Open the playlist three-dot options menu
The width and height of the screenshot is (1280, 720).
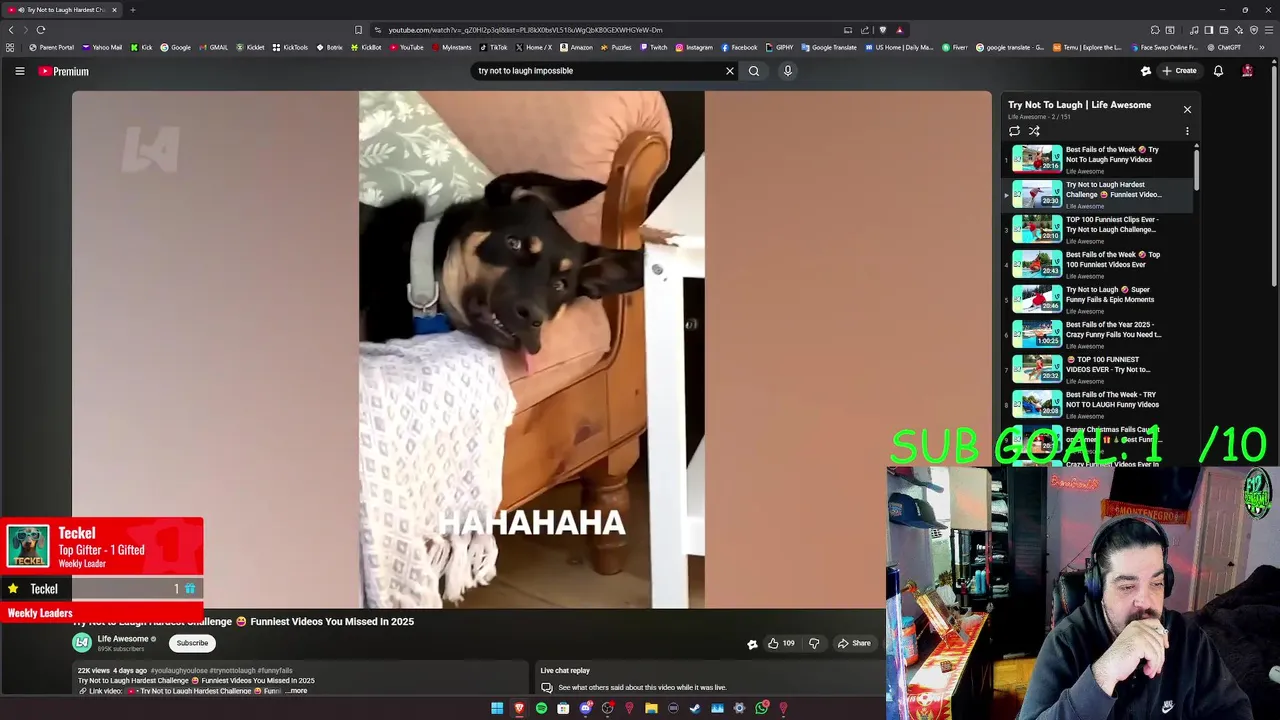[x=1187, y=131]
